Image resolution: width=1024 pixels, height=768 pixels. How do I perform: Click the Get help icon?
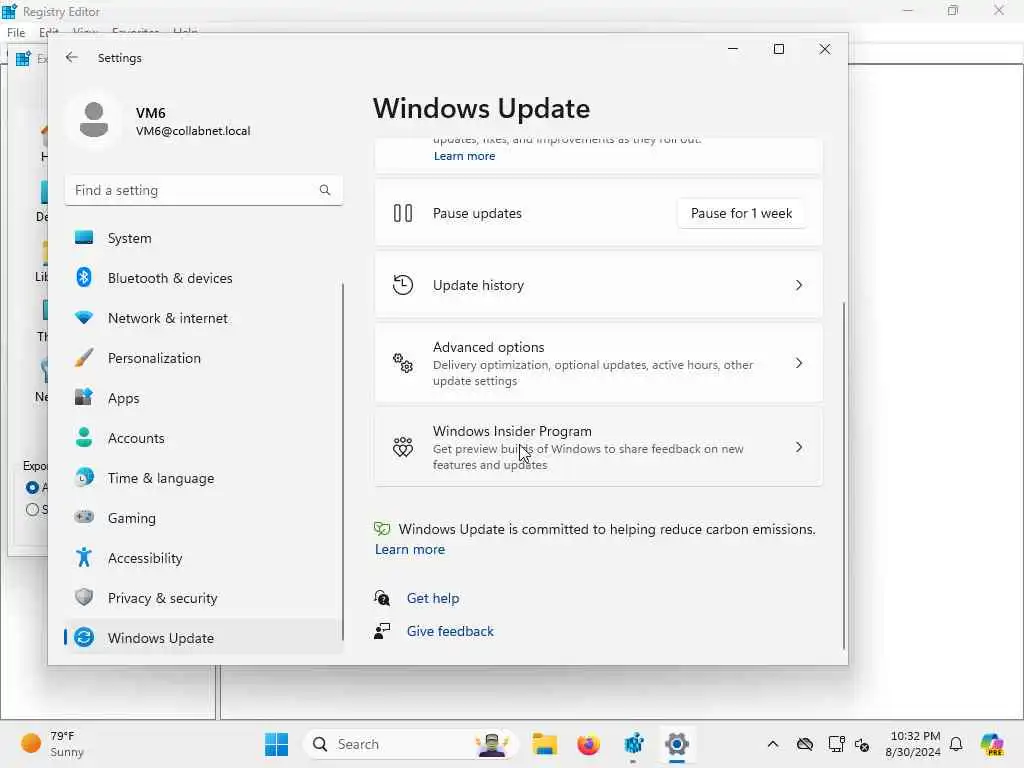pos(382,598)
